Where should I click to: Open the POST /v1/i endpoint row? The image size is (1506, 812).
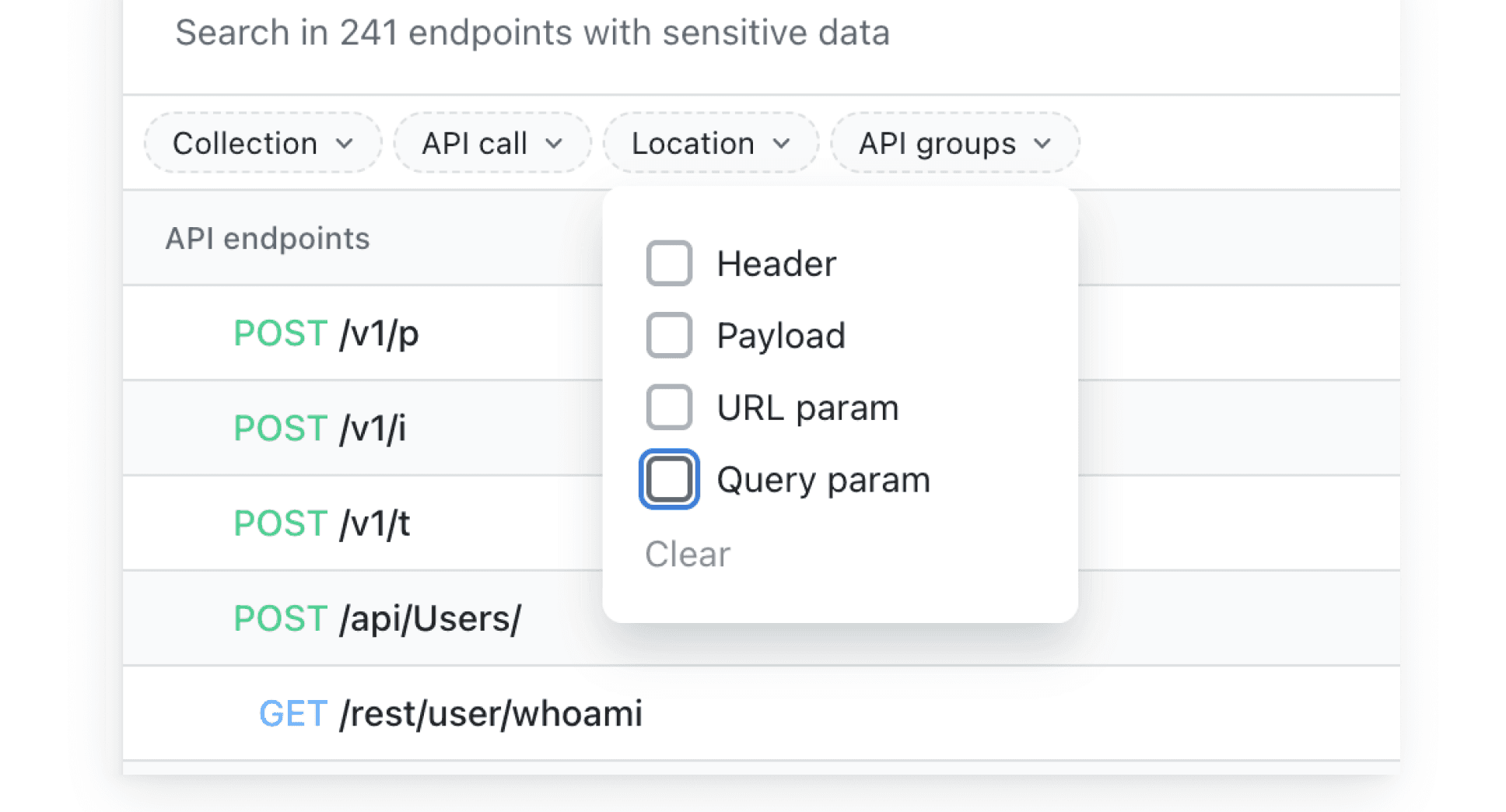pos(320,428)
